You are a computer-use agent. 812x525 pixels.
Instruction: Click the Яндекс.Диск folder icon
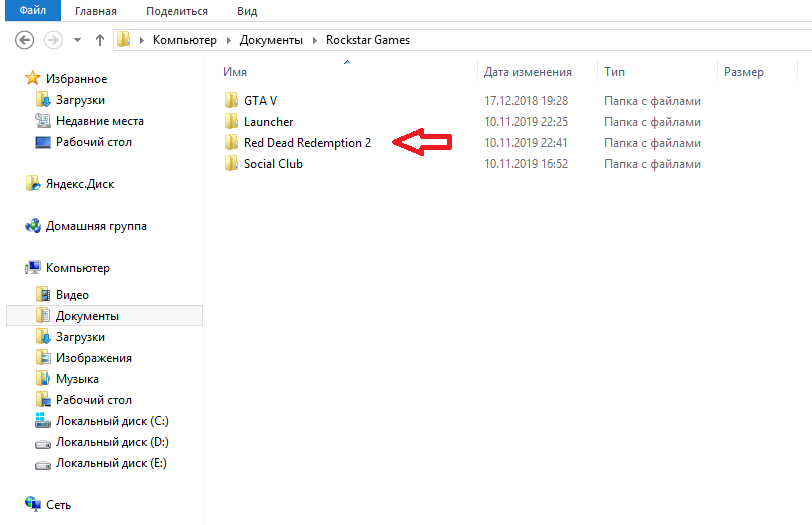click(x=33, y=183)
